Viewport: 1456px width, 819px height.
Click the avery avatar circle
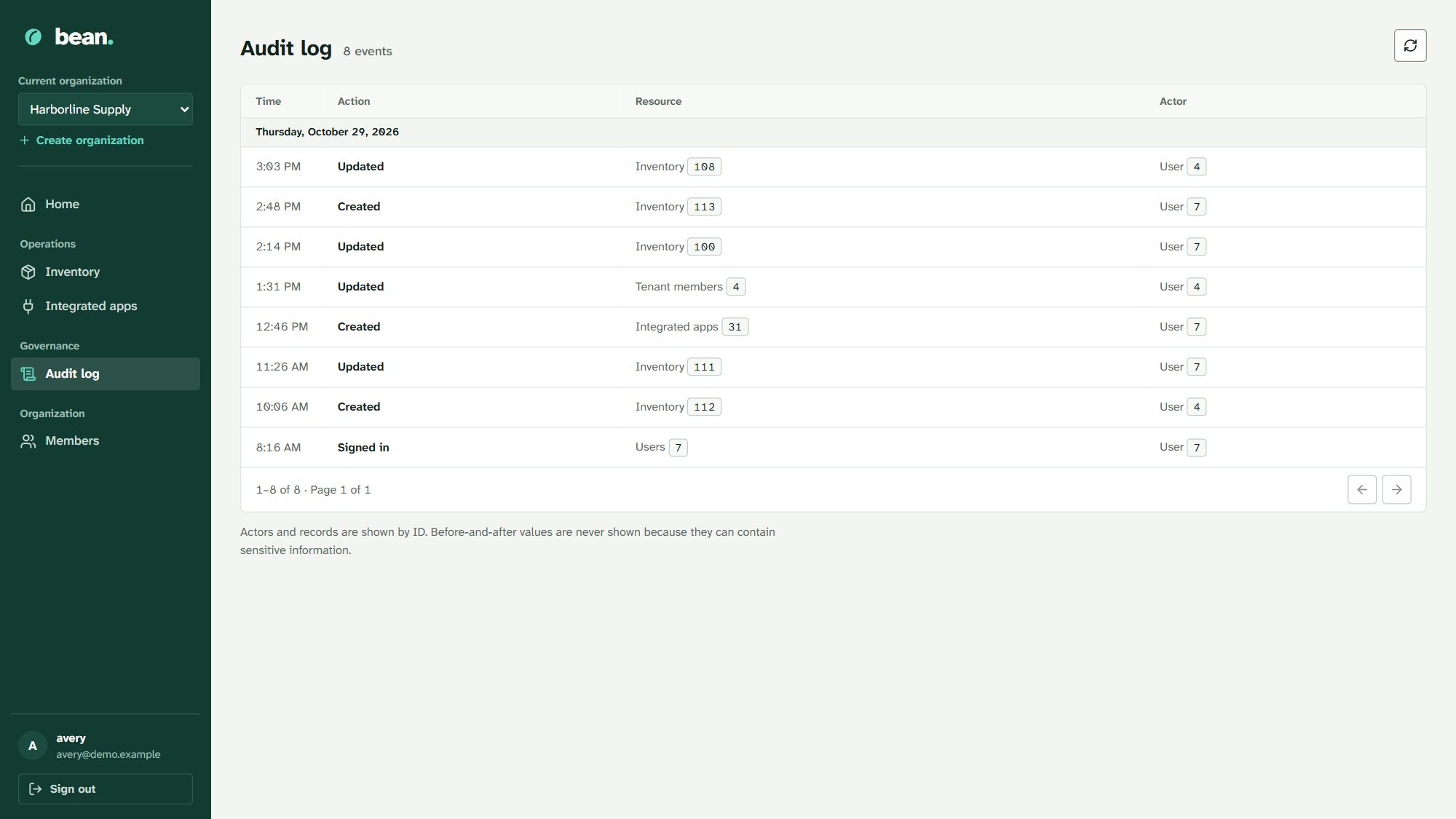[33, 745]
